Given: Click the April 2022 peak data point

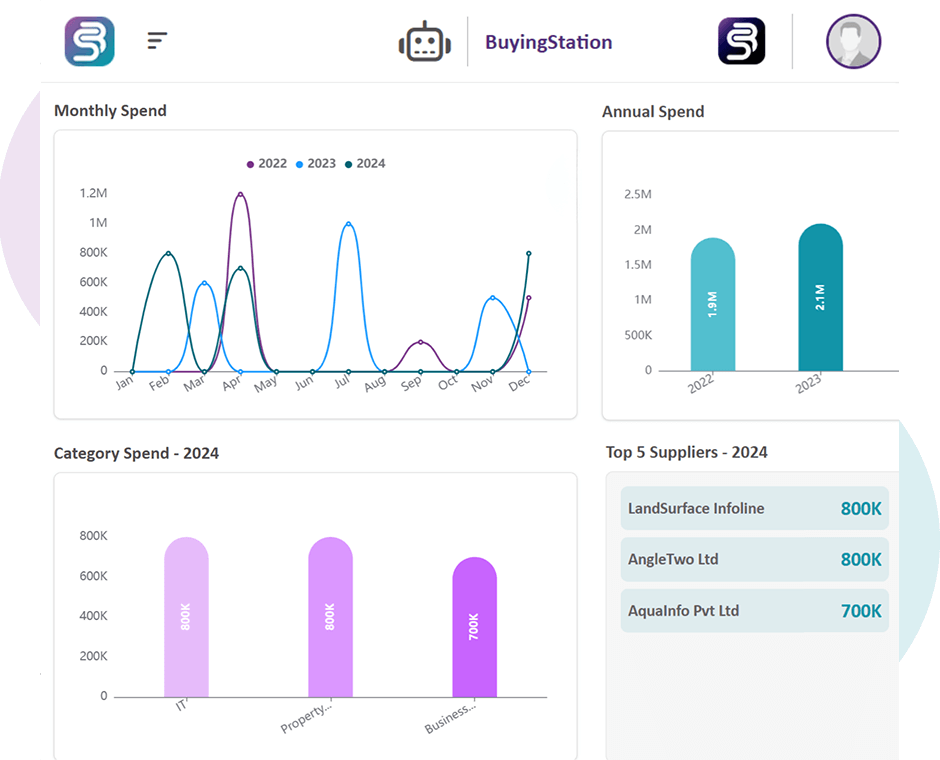Looking at the screenshot, I should 240,194.
